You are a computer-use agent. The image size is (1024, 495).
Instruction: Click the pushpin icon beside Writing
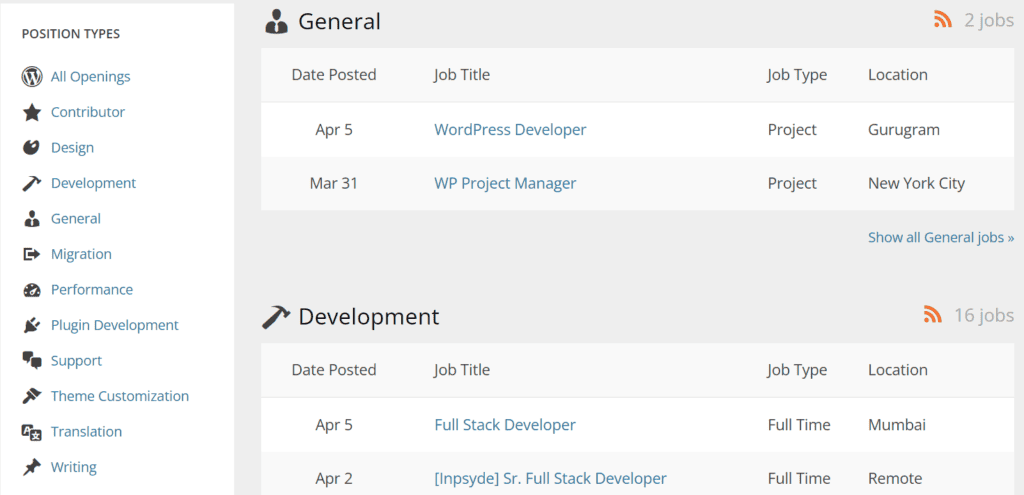pyautogui.click(x=32, y=467)
